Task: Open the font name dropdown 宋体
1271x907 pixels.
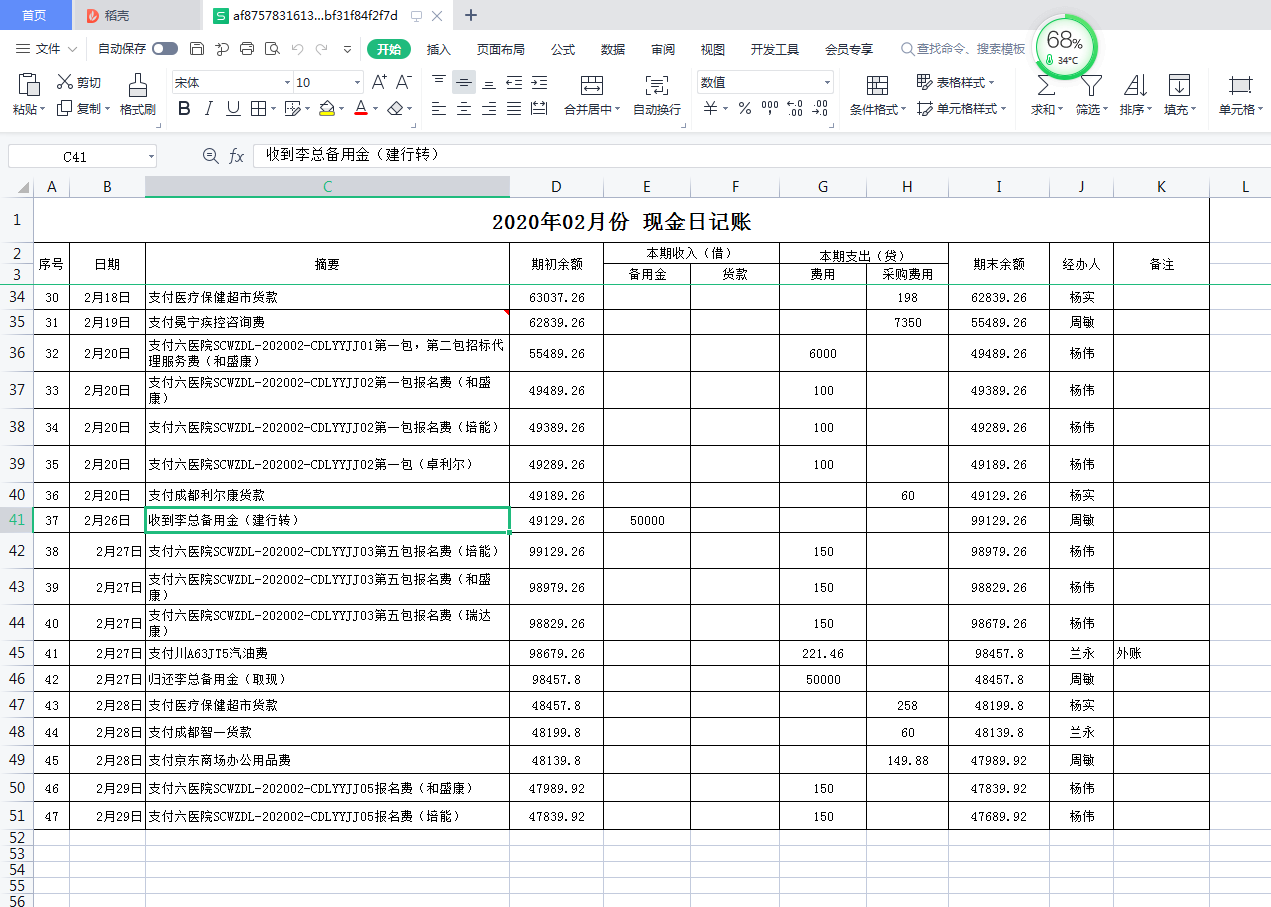Action: (x=287, y=83)
